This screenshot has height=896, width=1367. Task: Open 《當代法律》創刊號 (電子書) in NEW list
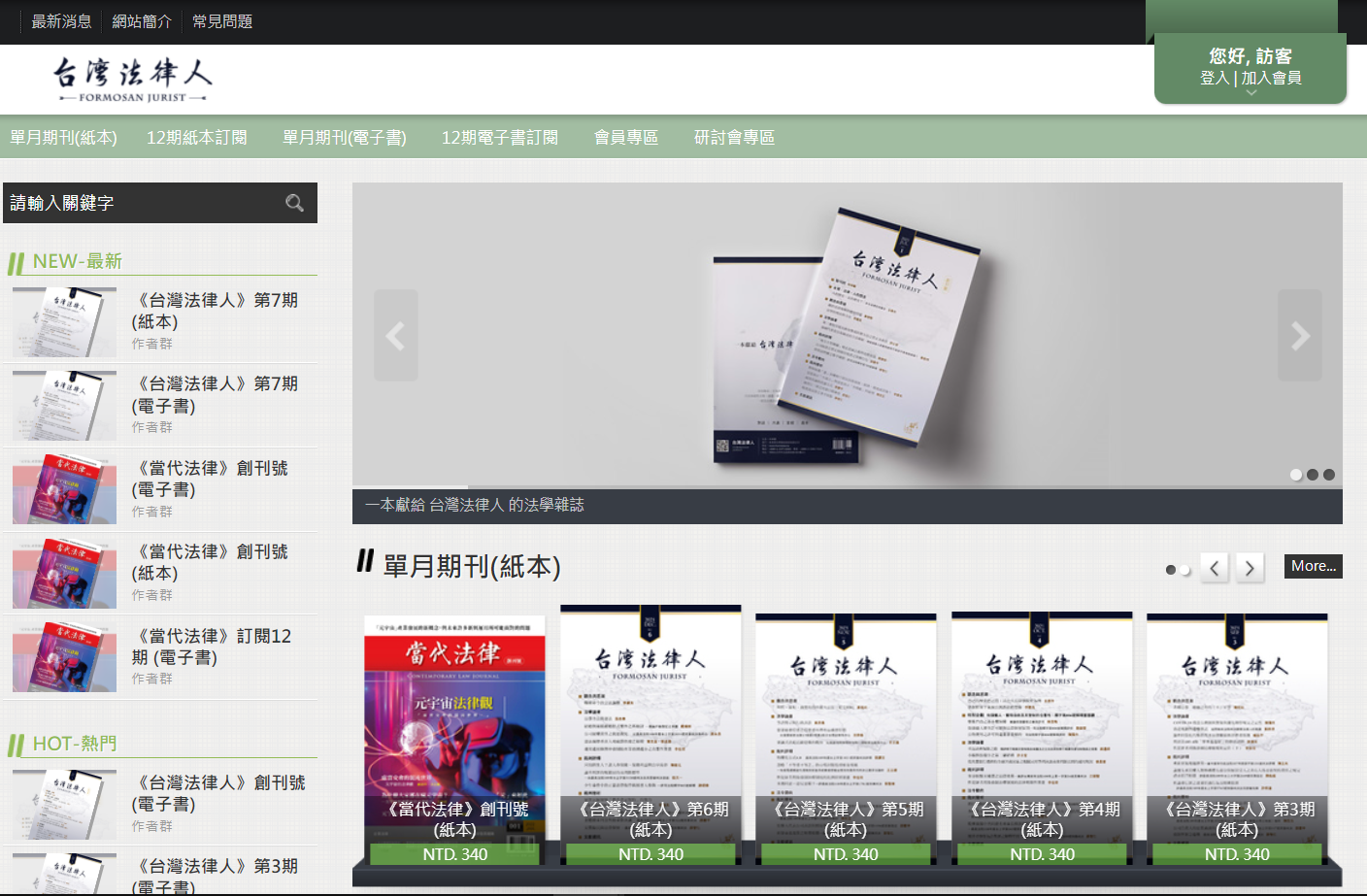click(x=210, y=479)
